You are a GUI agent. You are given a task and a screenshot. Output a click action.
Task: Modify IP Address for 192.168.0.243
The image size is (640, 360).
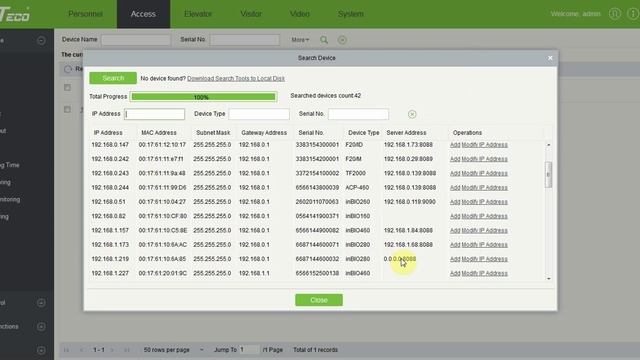coord(484,173)
